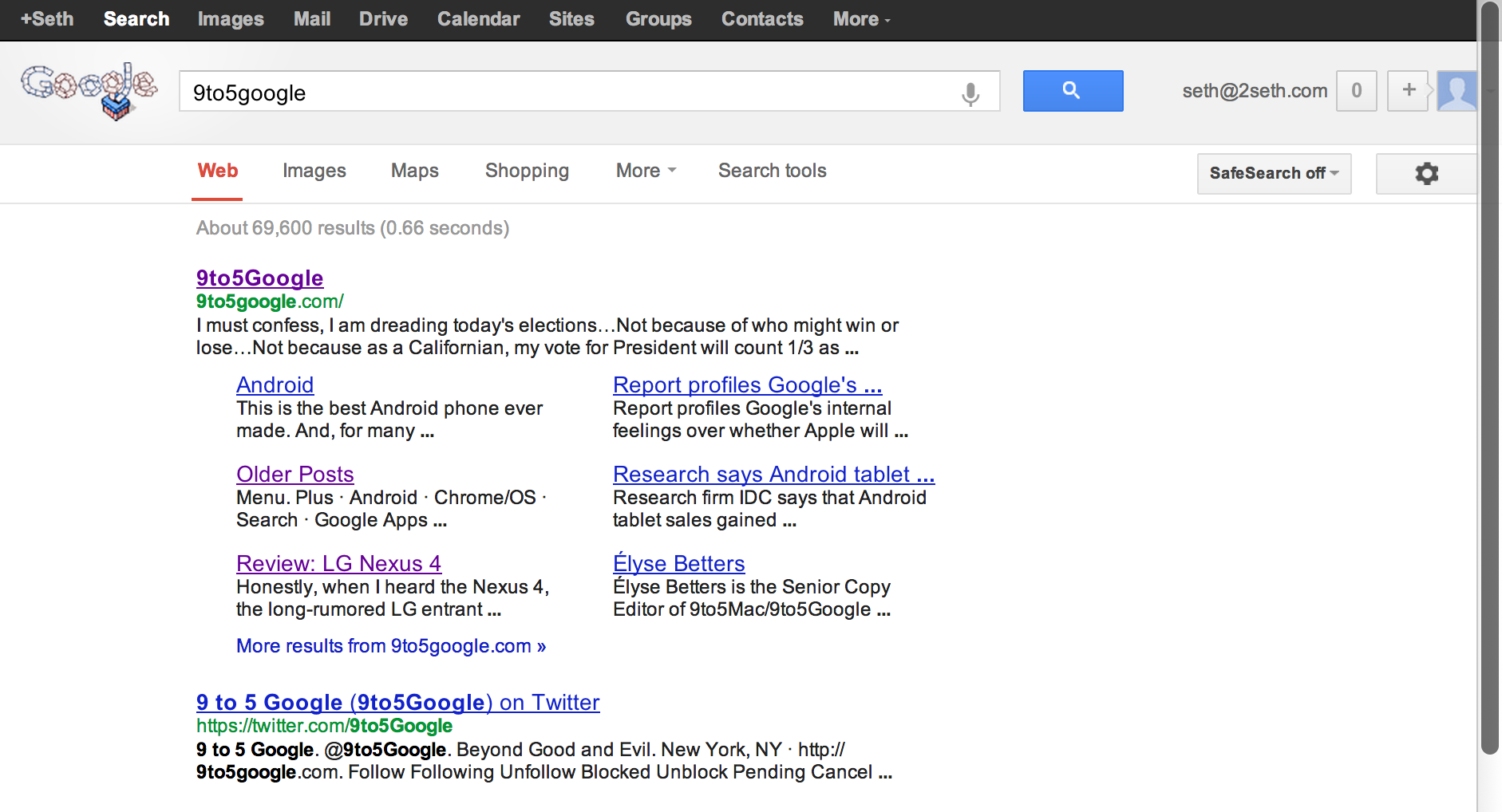
Task: Open Sites from the top bar
Action: (571, 19)
